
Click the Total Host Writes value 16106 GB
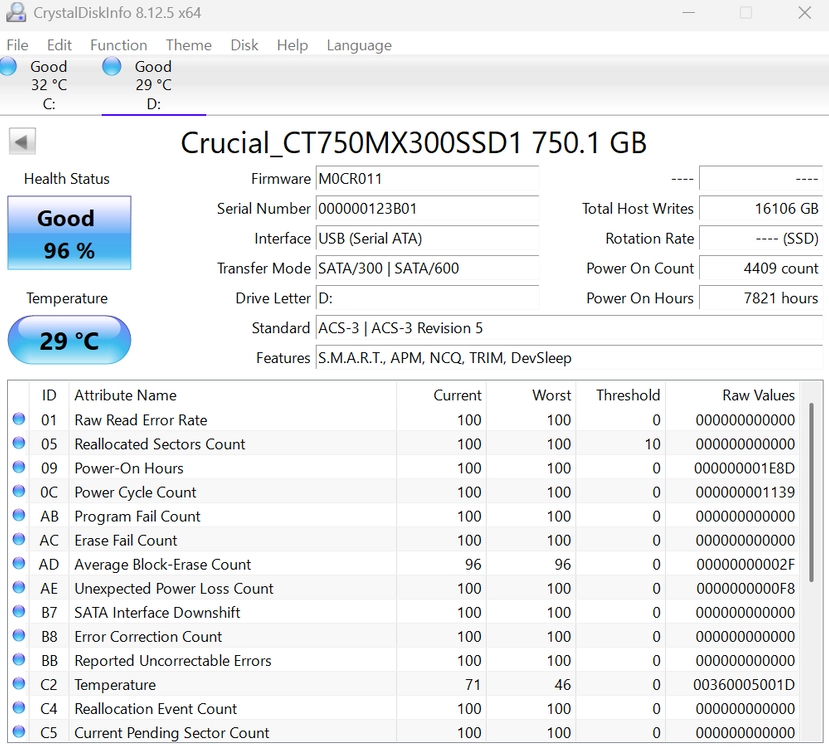(761, 208)
